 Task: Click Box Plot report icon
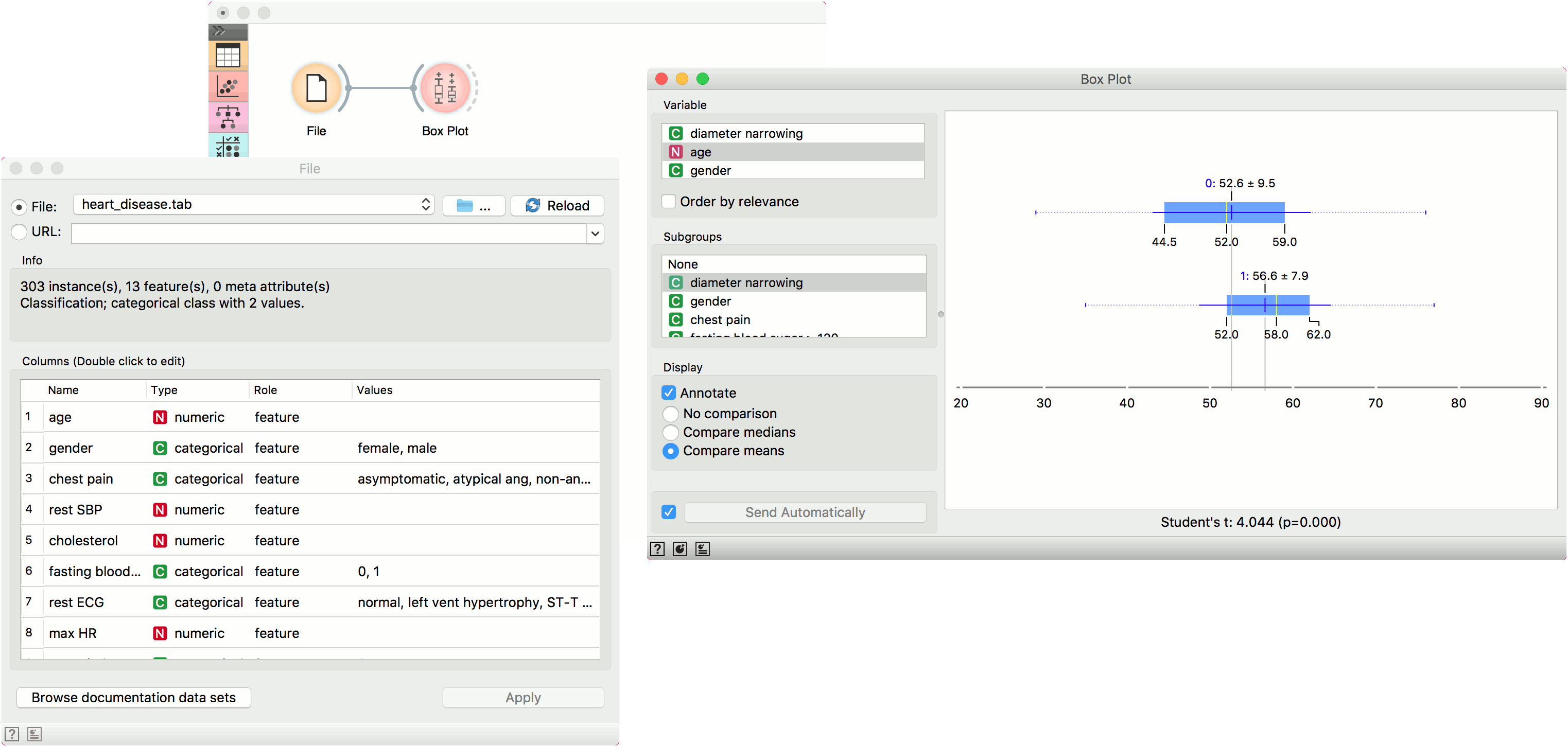[x=703, y=549]
